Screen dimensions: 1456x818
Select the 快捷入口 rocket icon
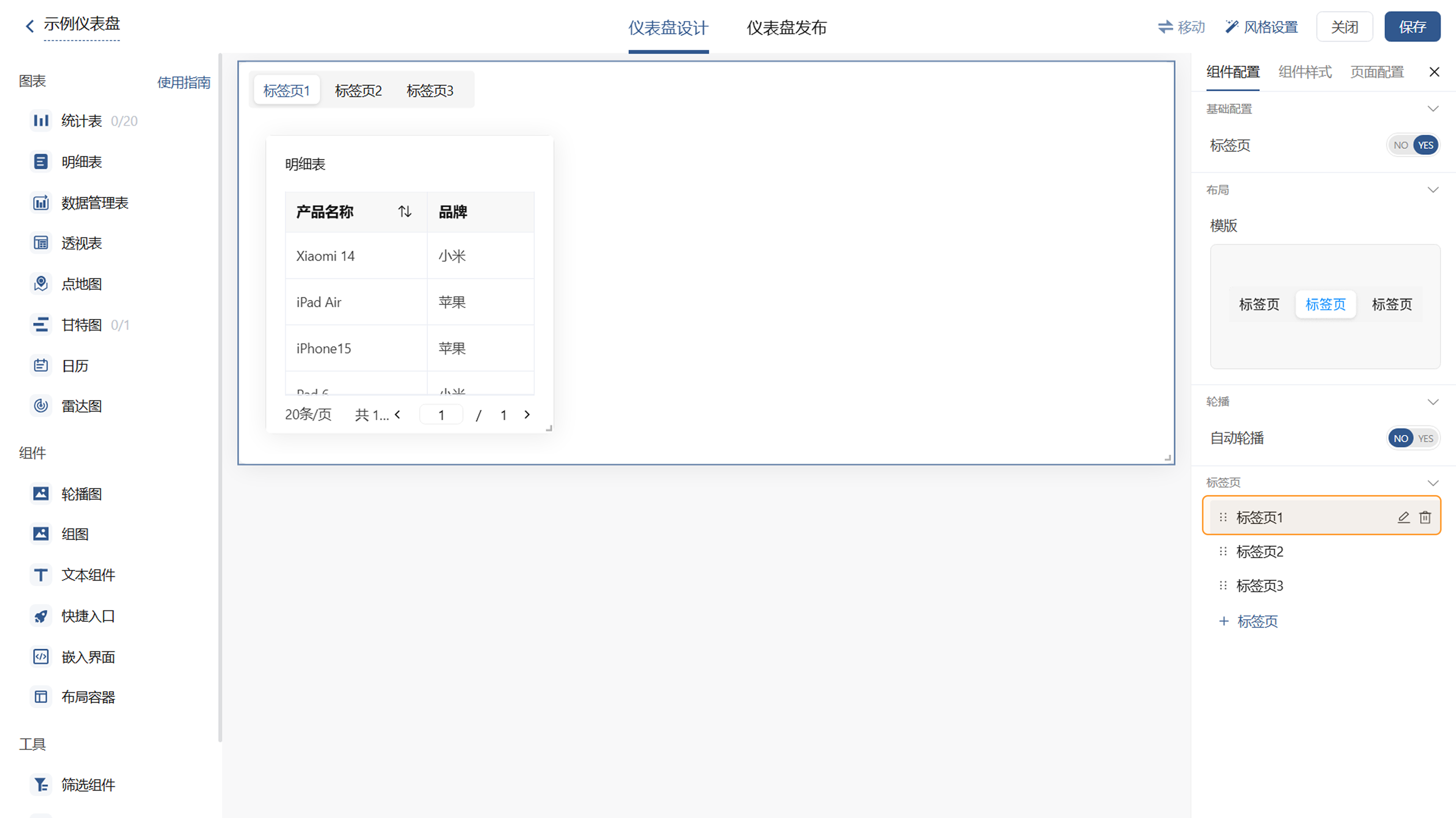[x=41, y=616]
